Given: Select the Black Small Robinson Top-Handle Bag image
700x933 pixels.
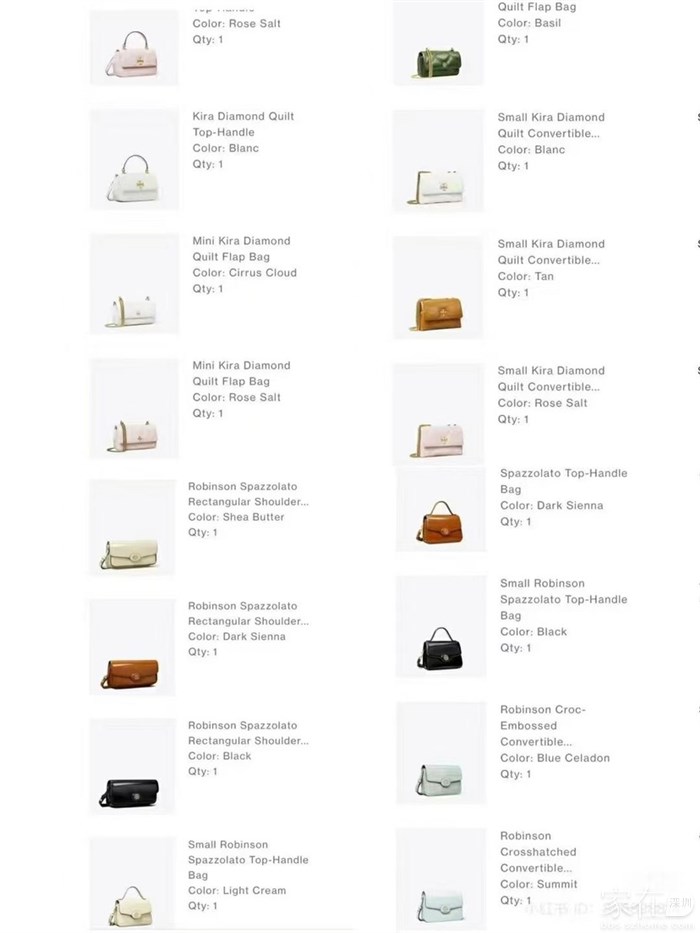Looking at the screenshot, I should (441, 627).
